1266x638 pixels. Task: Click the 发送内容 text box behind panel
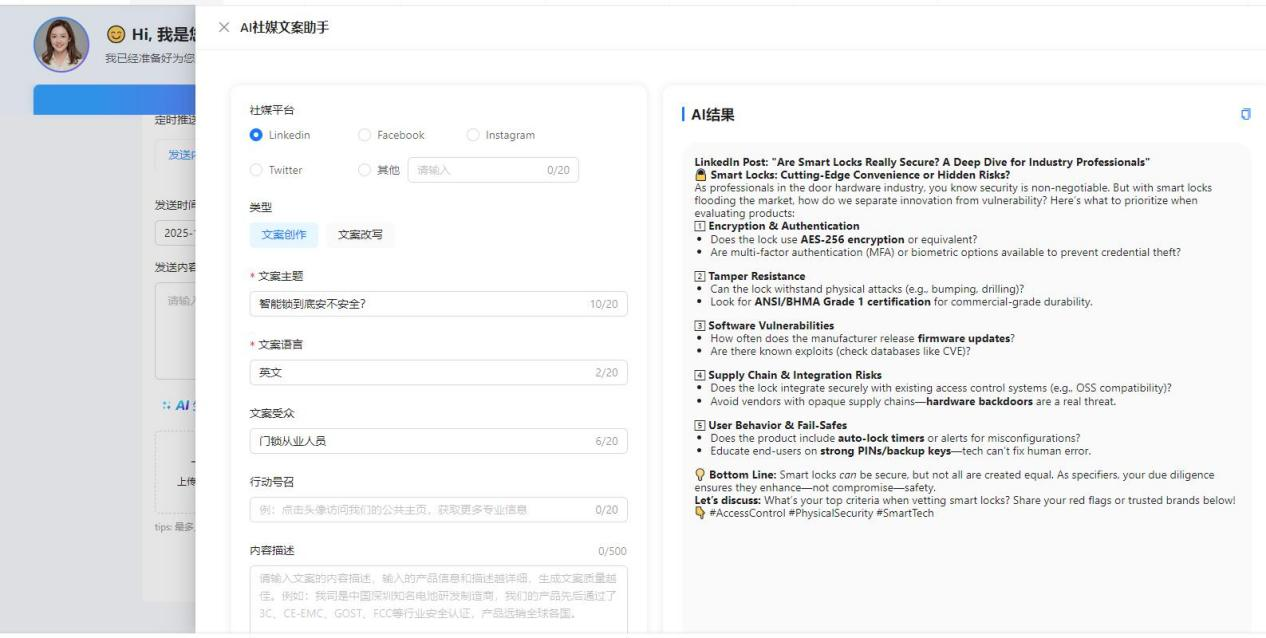[x=175, y=330]
